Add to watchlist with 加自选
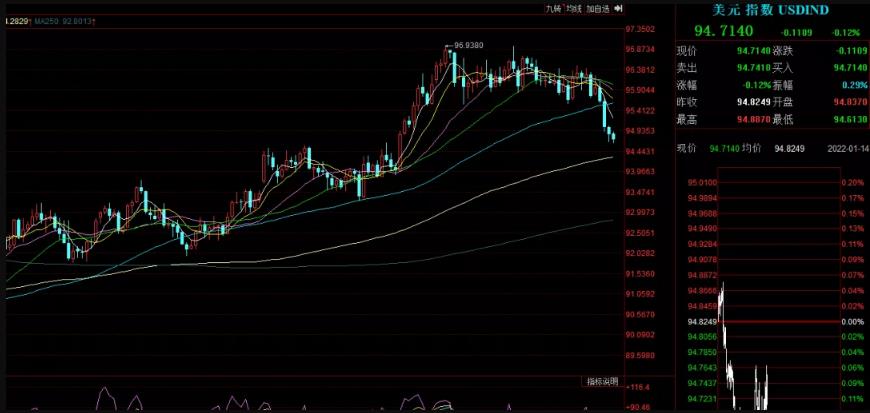Image resolution: width=870 pixels, height=413 pixels. pyautogui.click(x=599, y=8)
